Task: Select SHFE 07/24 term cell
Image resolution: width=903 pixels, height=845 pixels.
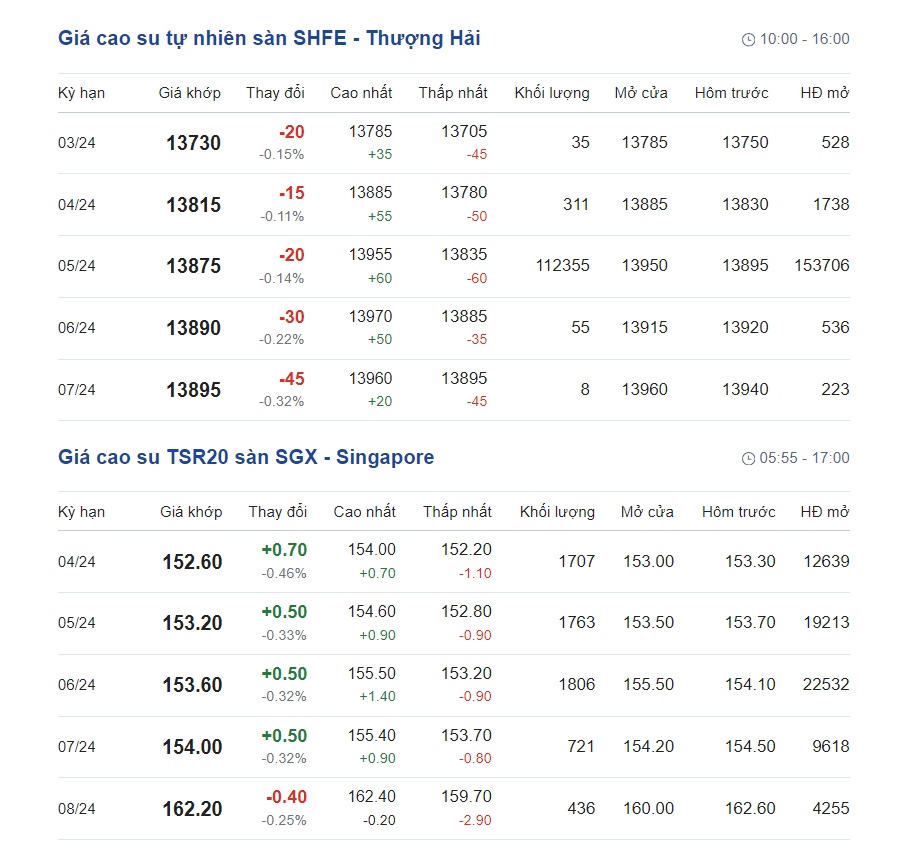Action: point(77,390)
